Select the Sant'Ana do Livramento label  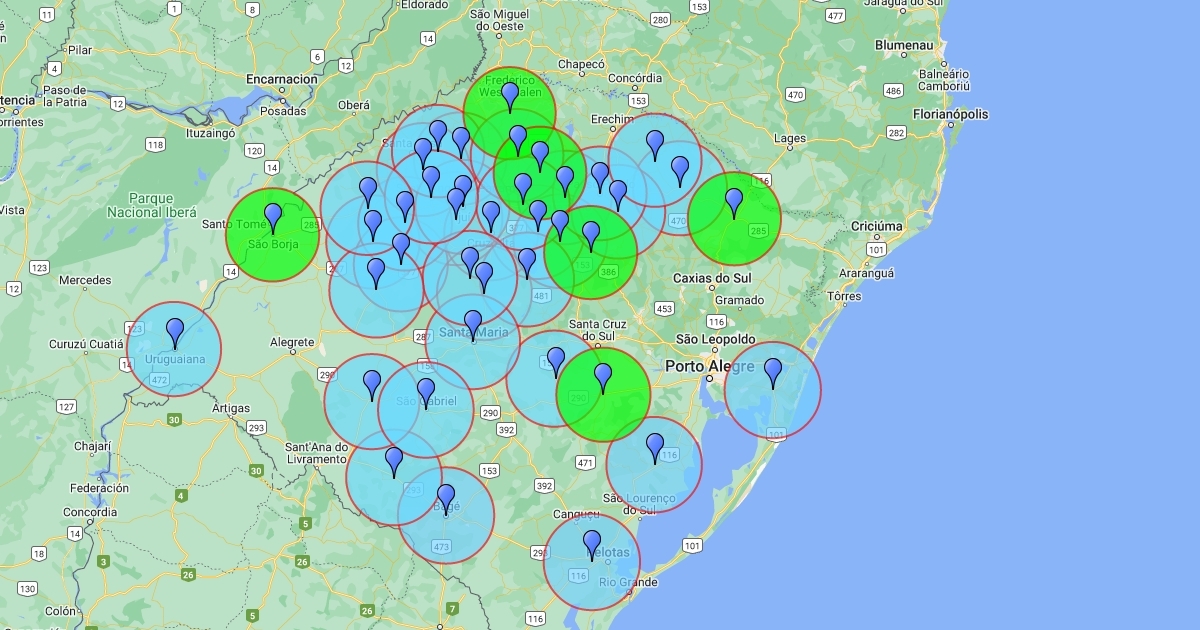coord(316,453)
